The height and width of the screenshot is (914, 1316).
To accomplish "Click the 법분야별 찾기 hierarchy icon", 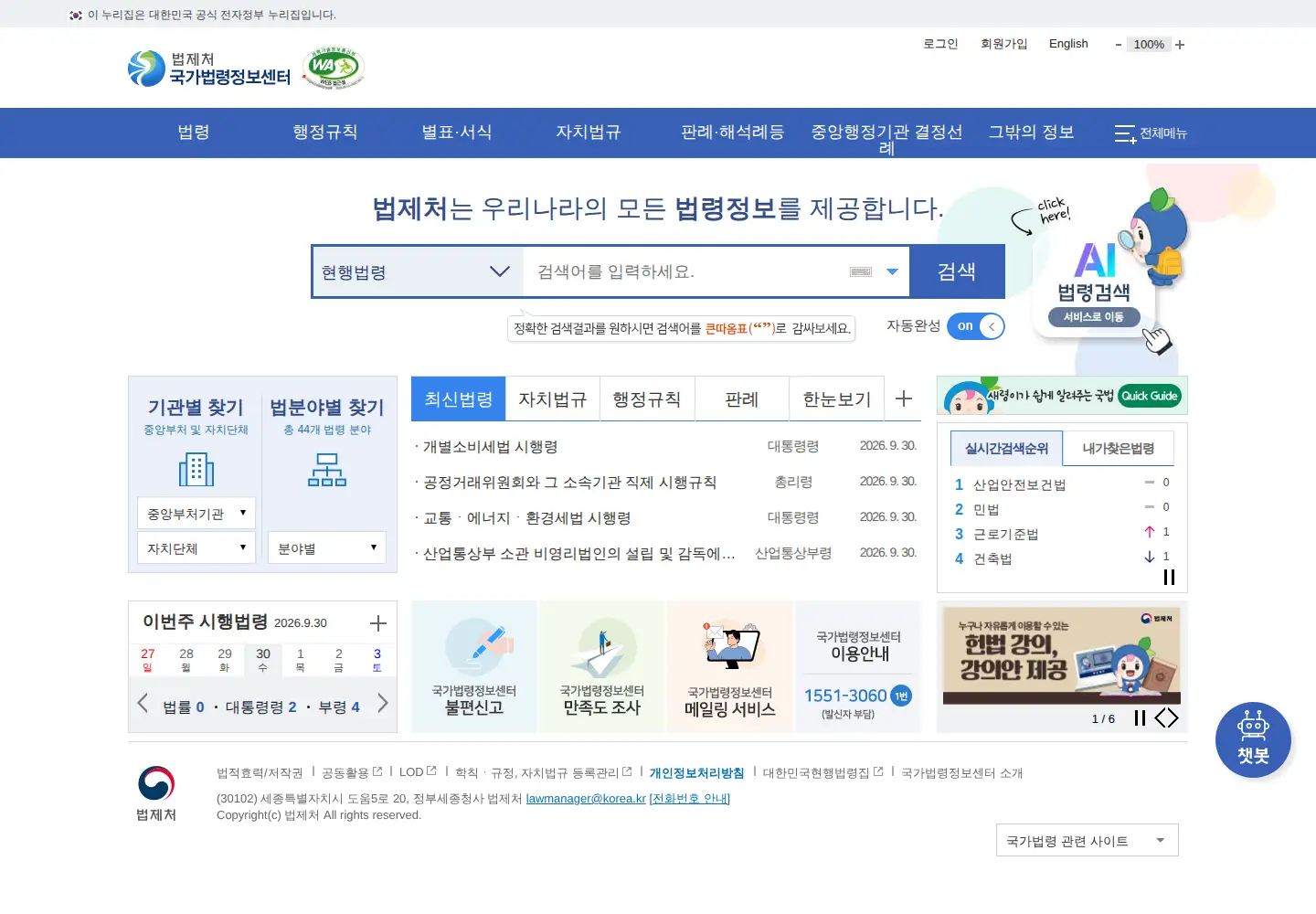I will click(327, 470).
